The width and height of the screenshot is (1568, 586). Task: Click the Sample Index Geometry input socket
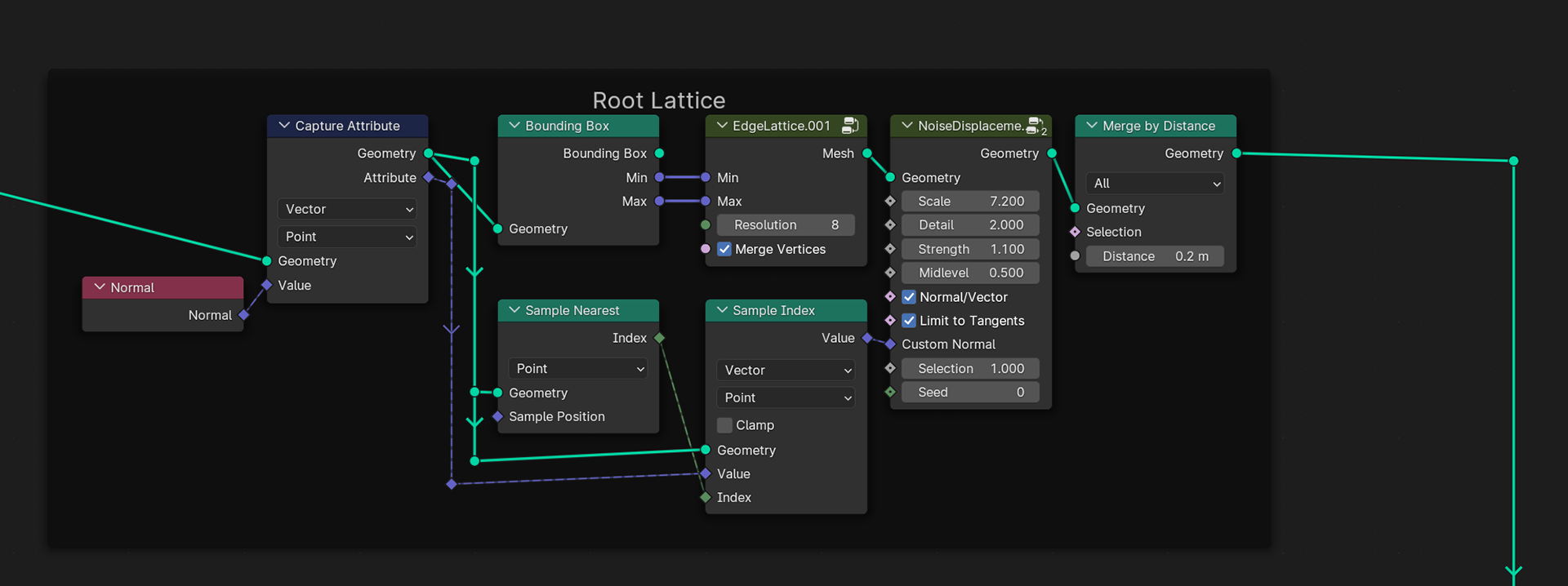706,450
